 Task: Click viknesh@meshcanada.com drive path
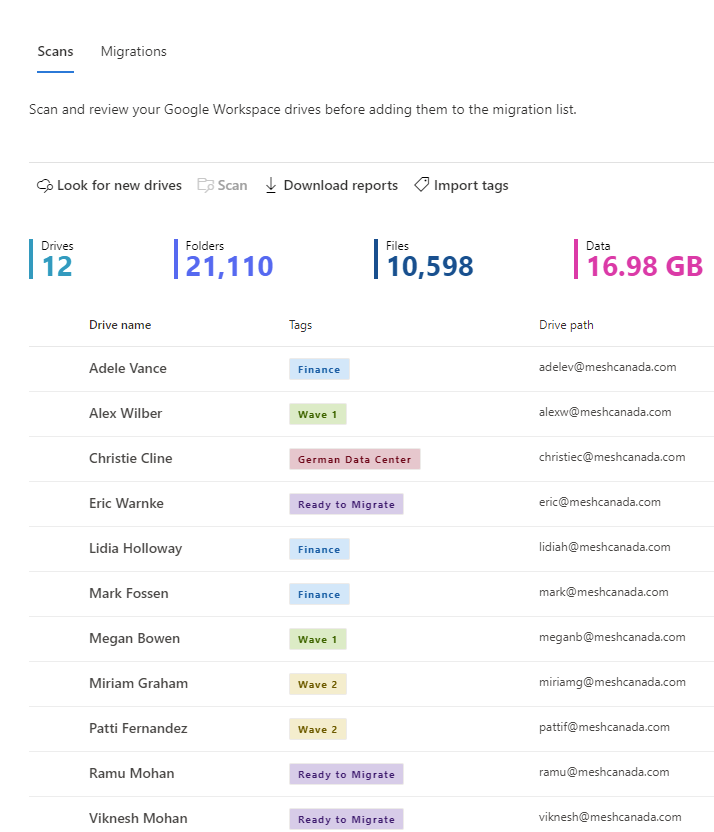tap(610, 817)
